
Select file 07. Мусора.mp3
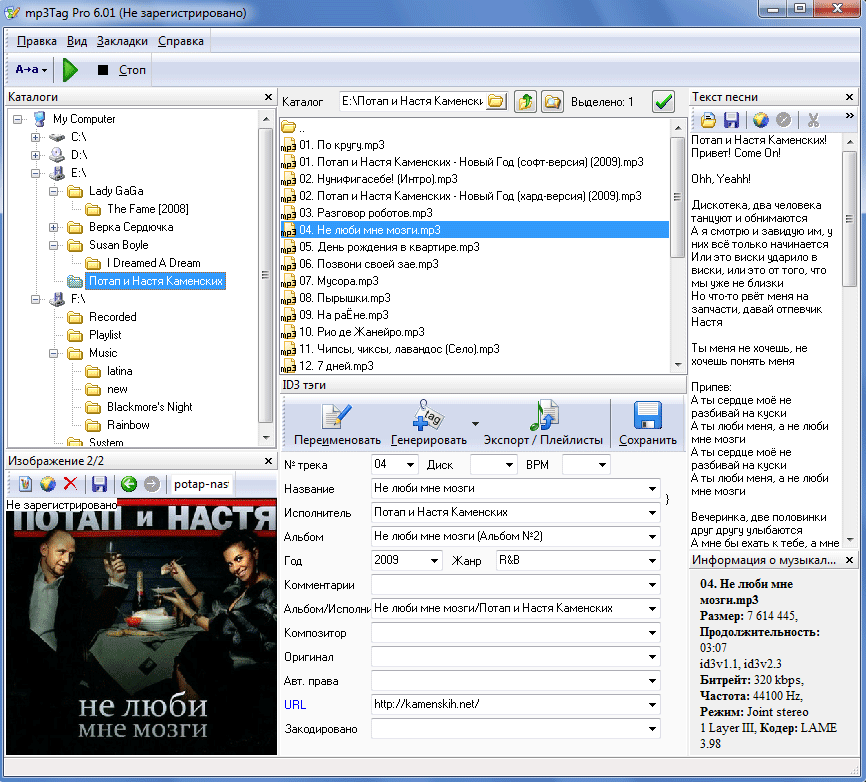click(339, 281)
